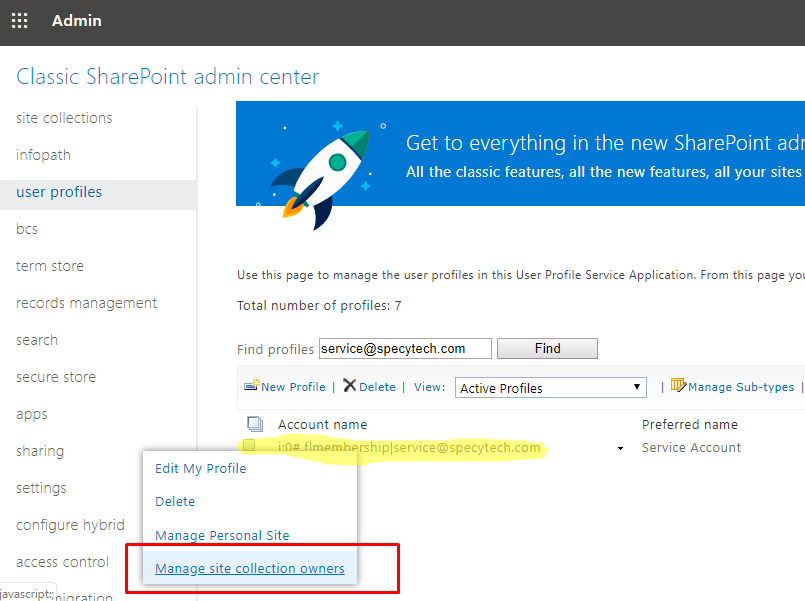
Task: Click the Service Account preferred name cell
Action: coord(691,448)
